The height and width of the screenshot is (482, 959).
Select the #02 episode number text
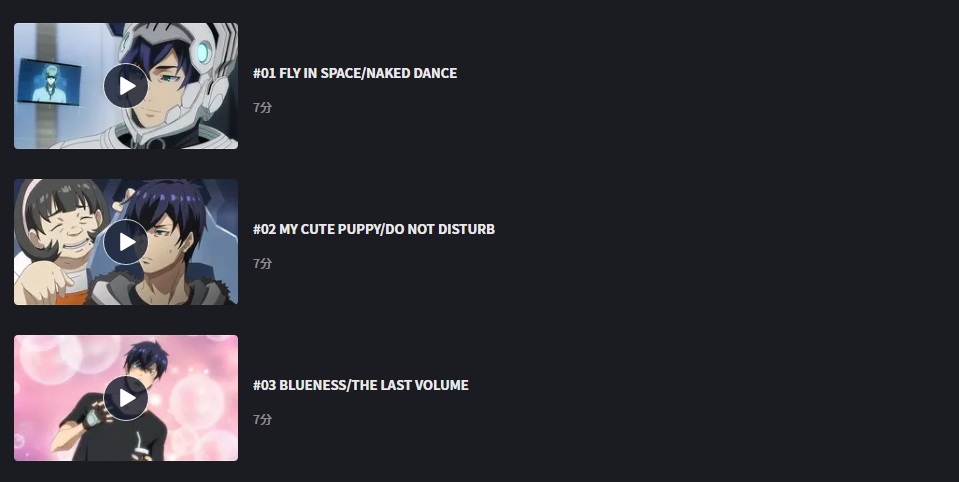tap(264, 229)
